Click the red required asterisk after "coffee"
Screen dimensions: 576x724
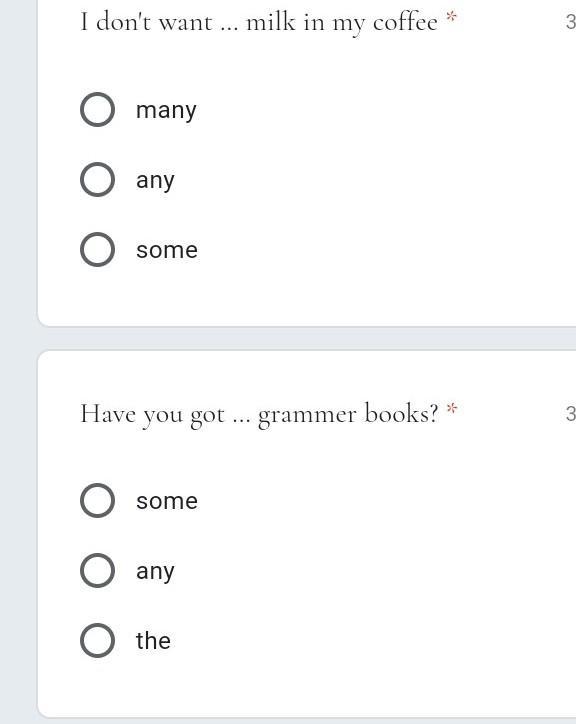pos(451,18)
